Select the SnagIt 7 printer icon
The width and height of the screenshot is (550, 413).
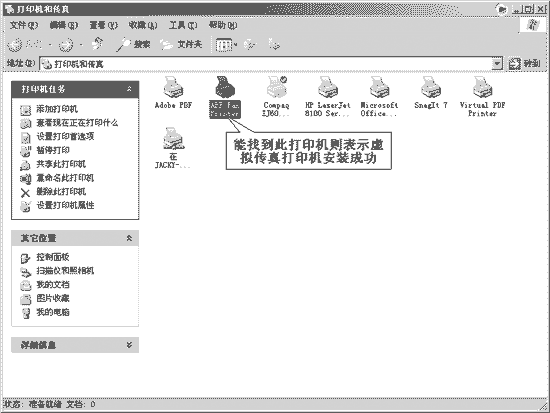pyautogui.click(x=431, y=87)
